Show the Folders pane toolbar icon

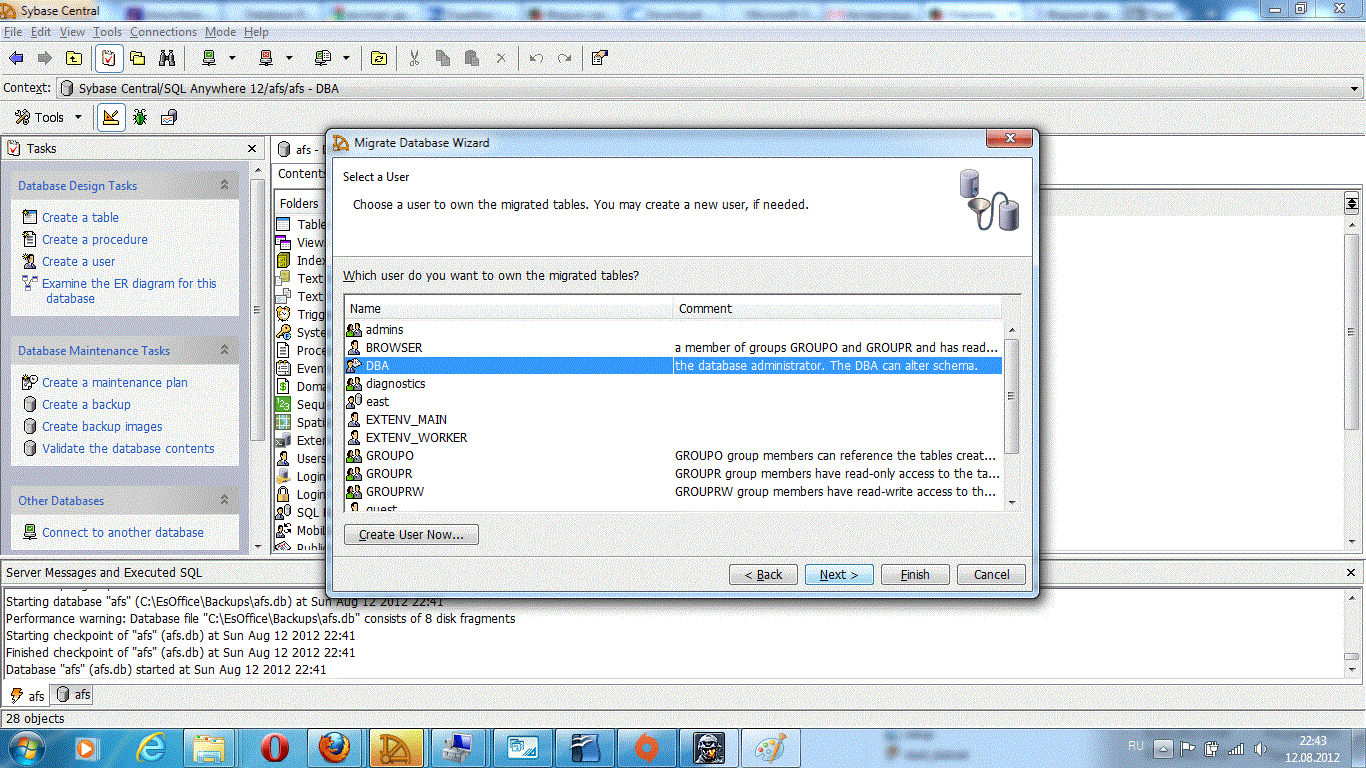pos(138,58)
